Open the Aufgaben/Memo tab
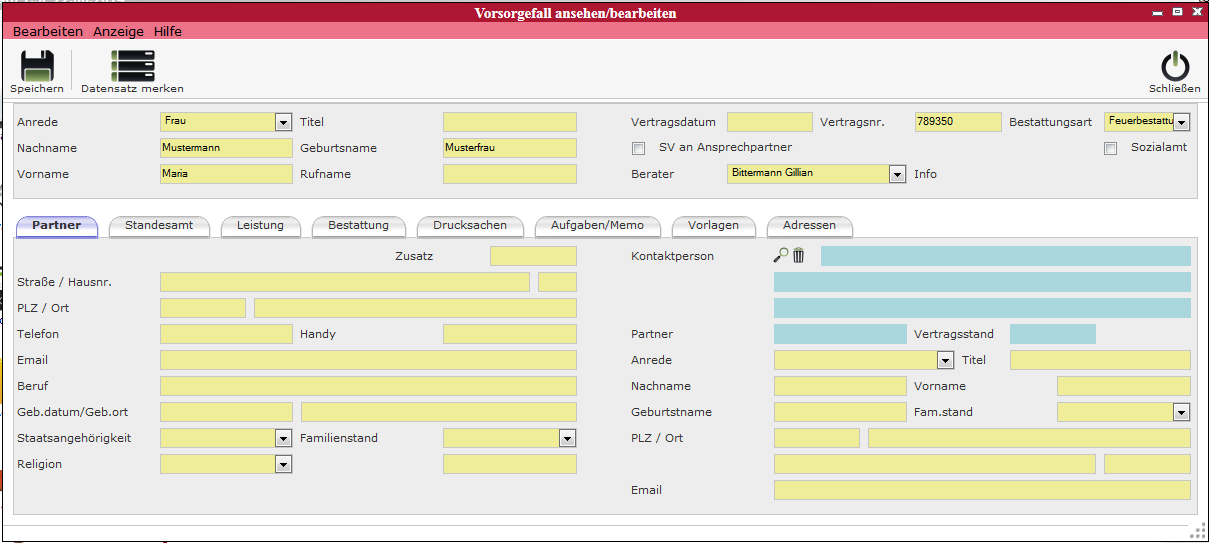Viewport: 1209px width, 543px height. click(x=597, y=226)
